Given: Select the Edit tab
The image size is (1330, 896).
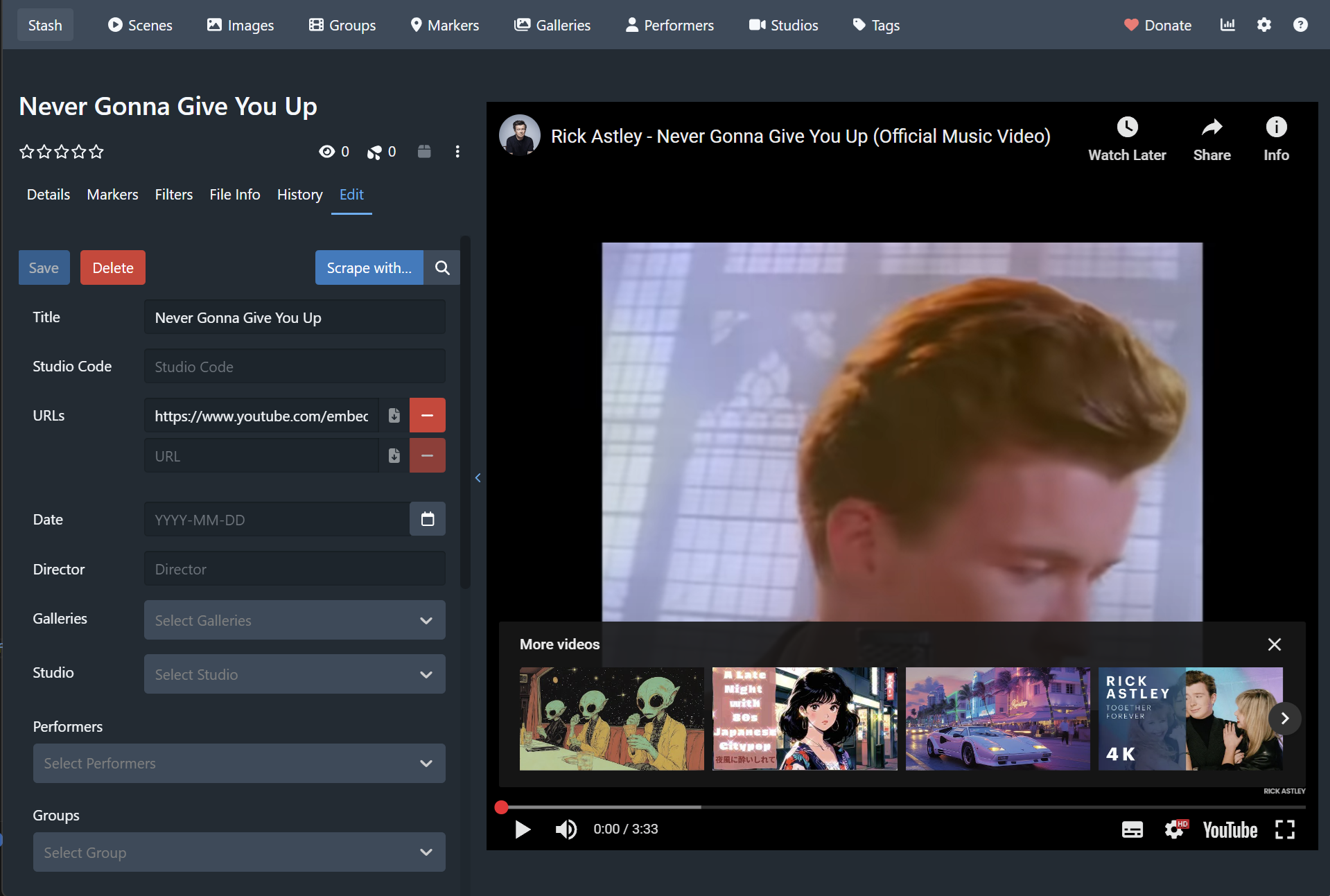Looking at the screenshot, I should 351,195.
